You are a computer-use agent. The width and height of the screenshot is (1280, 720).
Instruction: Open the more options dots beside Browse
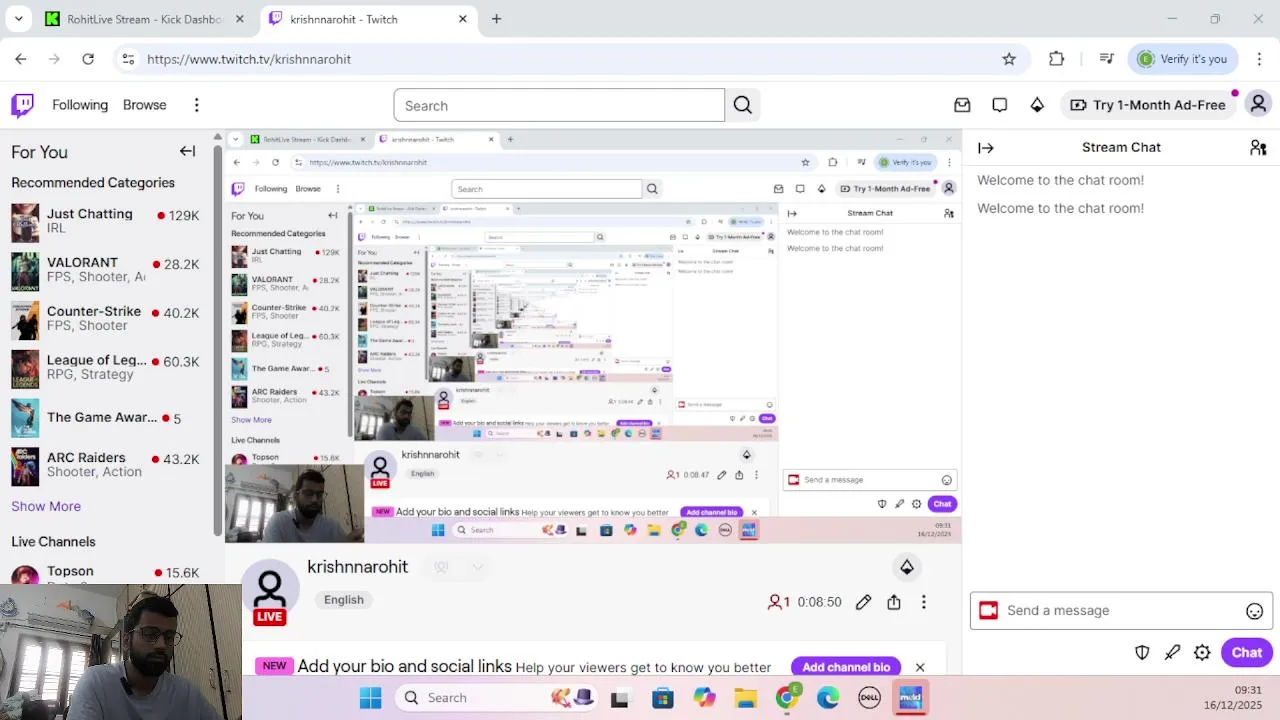point(197,105)
